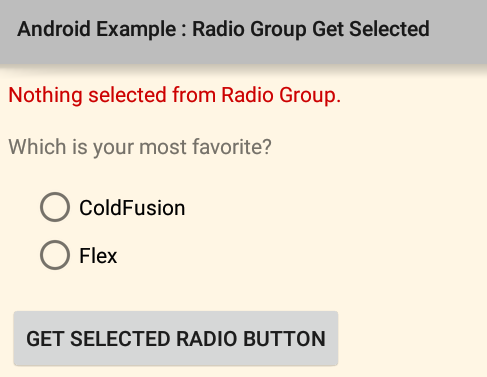Select the Flex radio button

coord(79,255)
